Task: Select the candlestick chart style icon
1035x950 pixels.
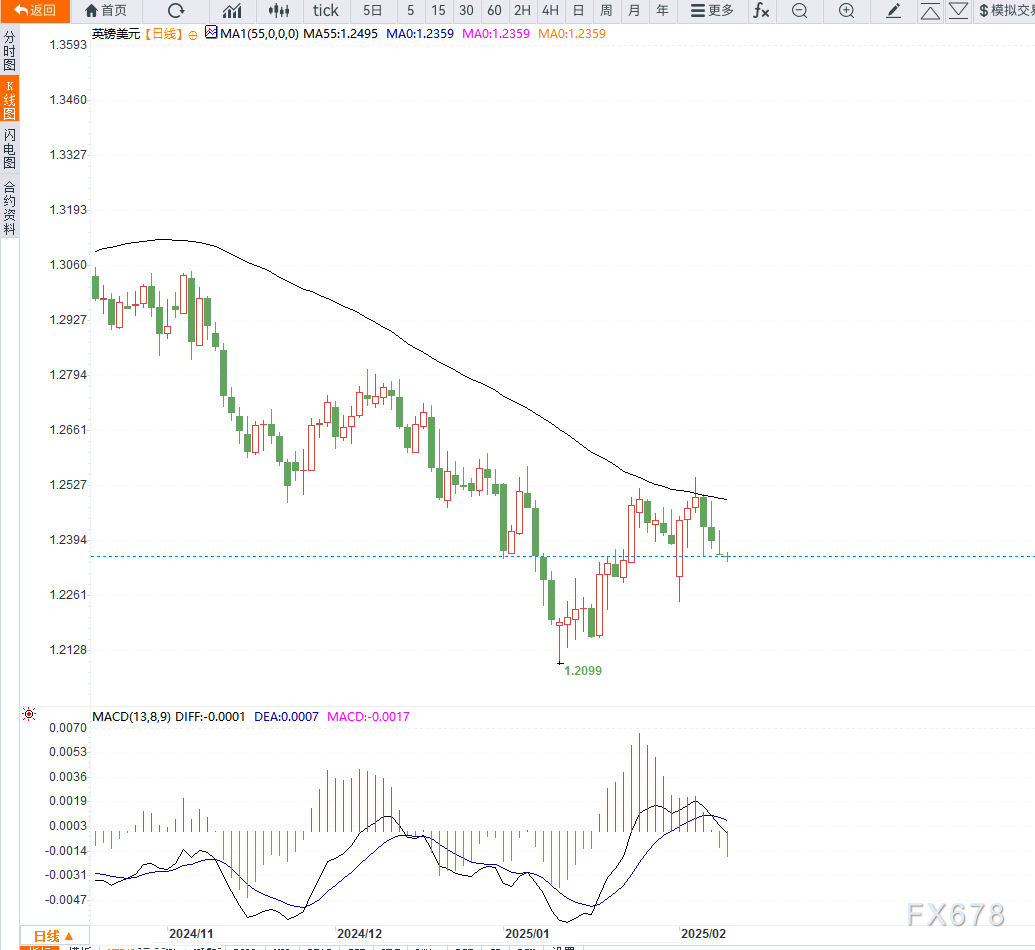Action: click(280, 11)
